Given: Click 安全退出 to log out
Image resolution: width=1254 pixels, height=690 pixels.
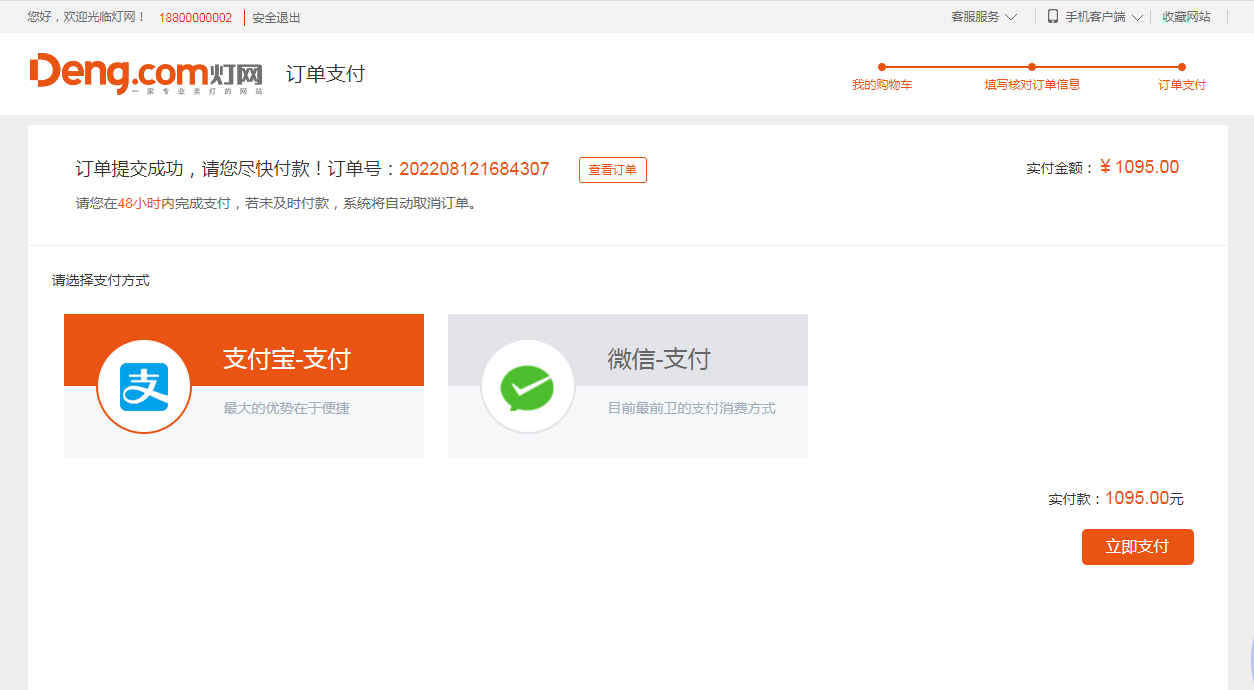Looking at the screenshot, I should point(276,18).
